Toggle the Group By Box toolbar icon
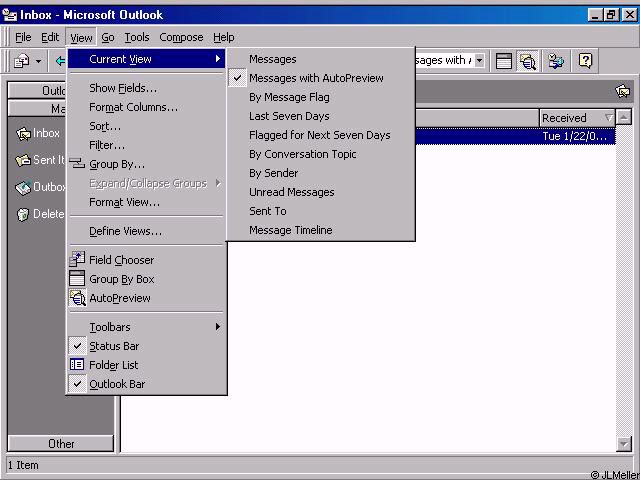Viewport: 640px width, 480px height. point(504,61)
